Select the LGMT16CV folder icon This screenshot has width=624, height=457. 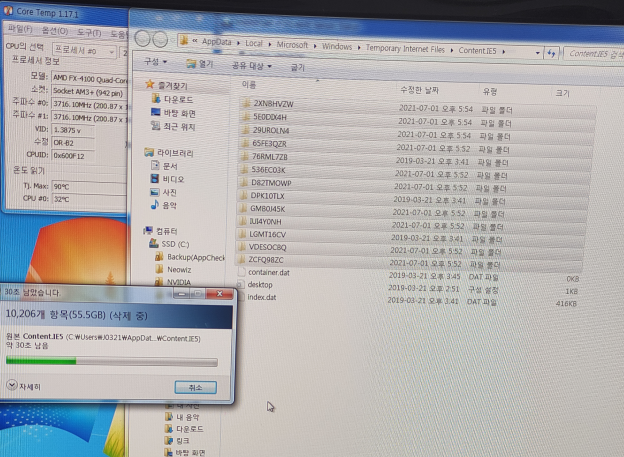click(x=242, y=234)
